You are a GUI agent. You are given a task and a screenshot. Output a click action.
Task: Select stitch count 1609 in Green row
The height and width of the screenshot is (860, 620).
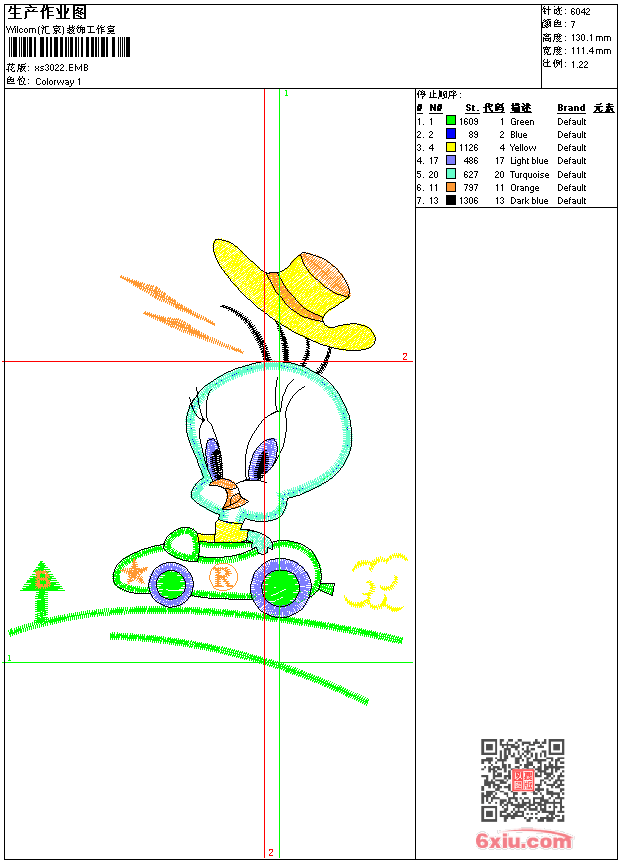[469, 122]
